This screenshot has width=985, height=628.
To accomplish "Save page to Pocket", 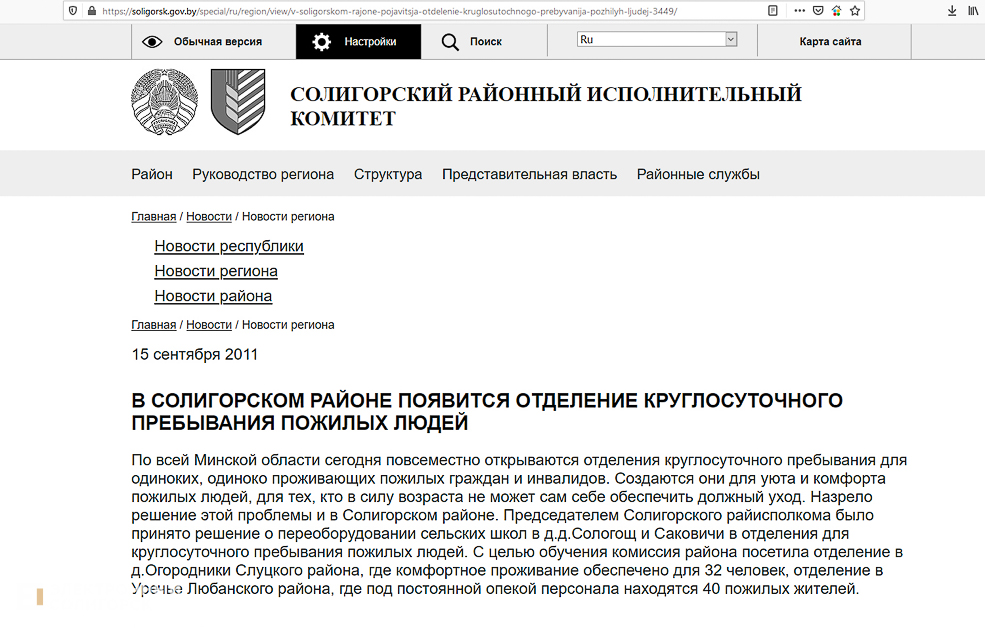I will 818,11.
